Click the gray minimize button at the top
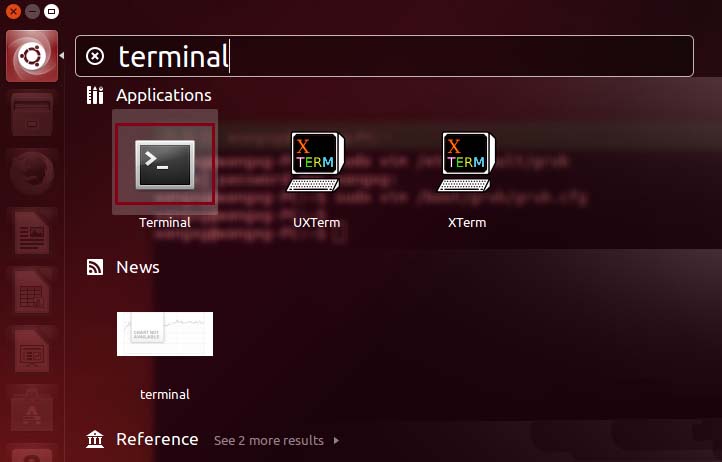Image resolution: width=722 pixels, height=462 pixels. [x=32, y=11]
